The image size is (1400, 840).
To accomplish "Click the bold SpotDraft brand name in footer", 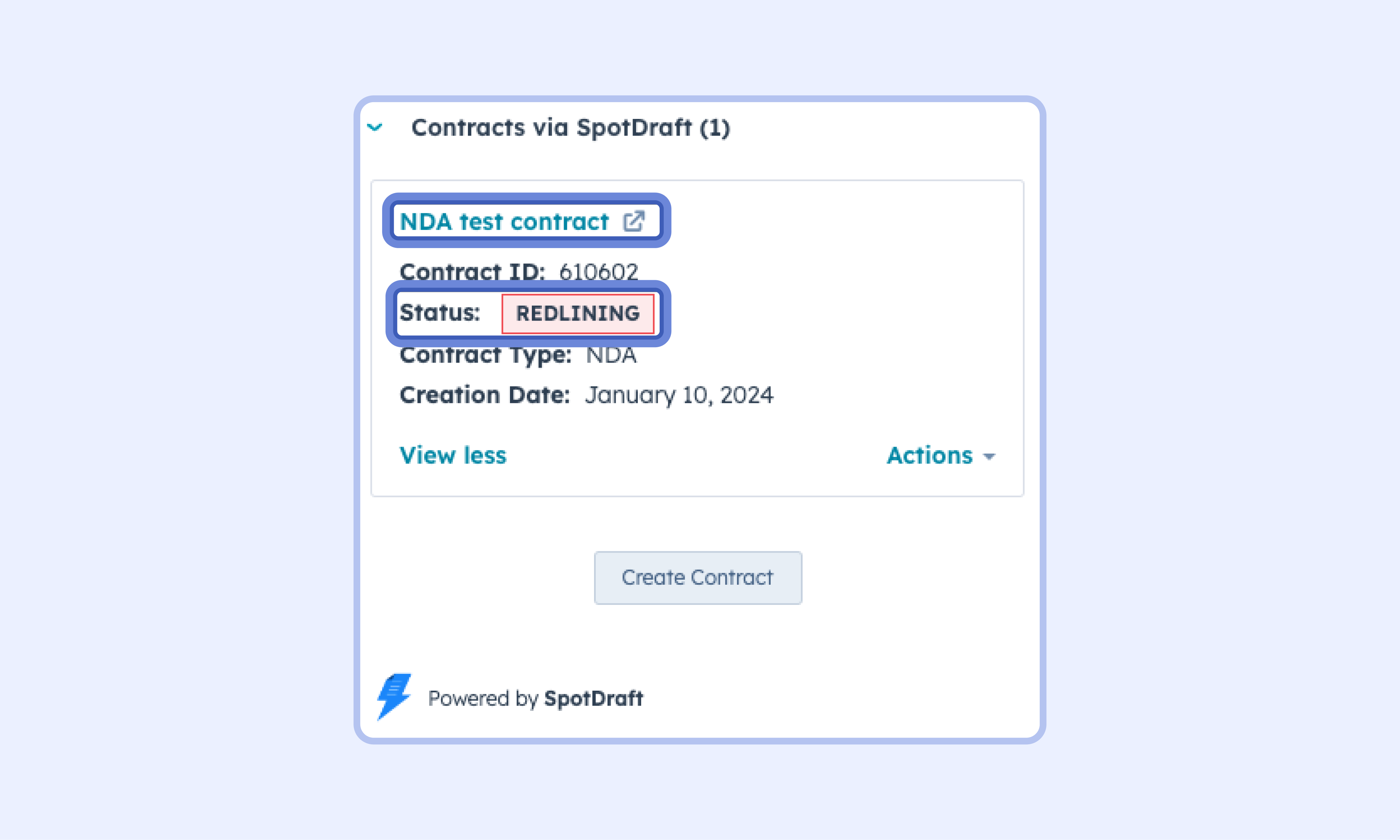I will pyautogui.click(x=593, y=699).
